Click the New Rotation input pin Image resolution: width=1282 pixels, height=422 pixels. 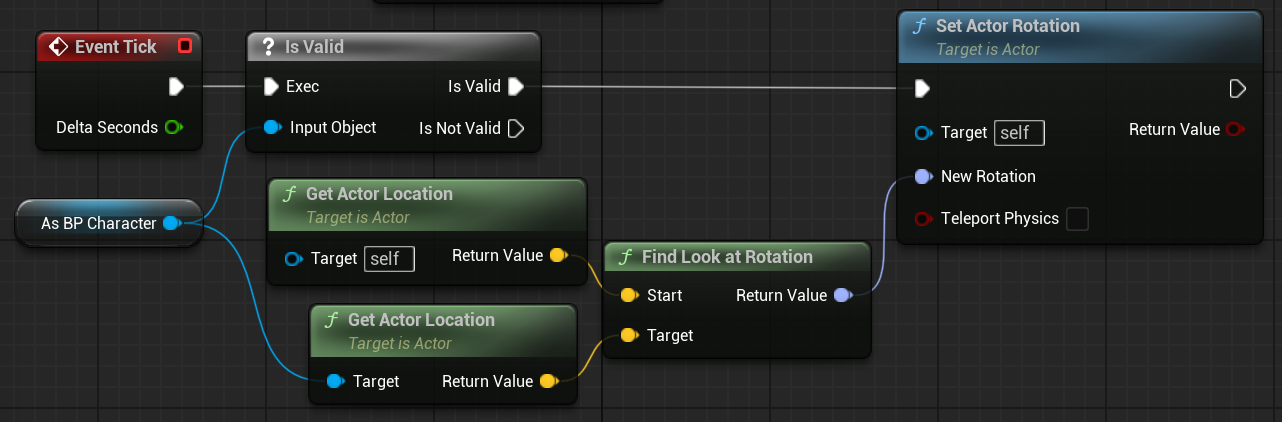pyautogui.click(x=923, y=177)
